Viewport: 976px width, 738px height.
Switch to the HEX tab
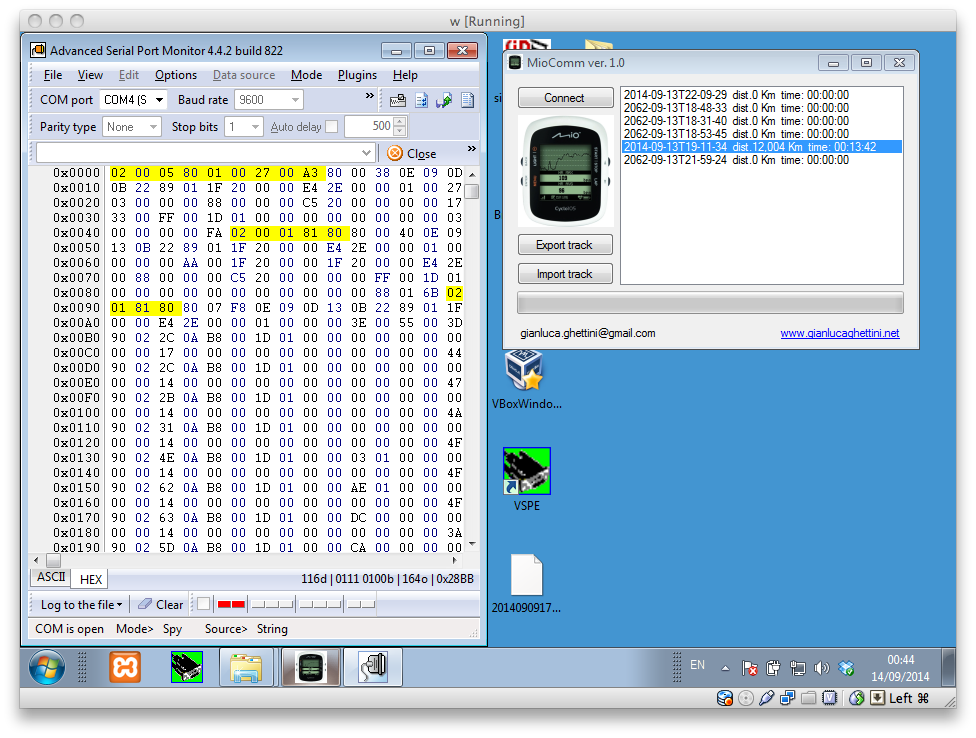point(90,579)
